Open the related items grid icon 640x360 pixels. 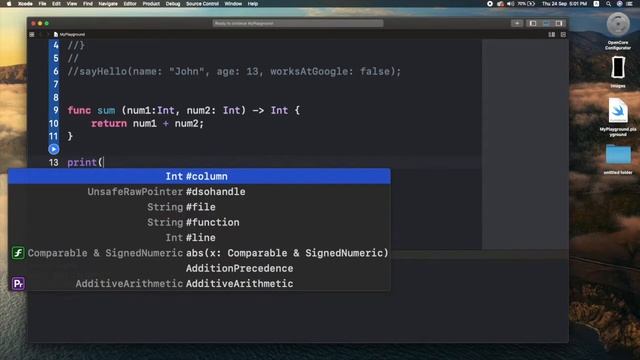click(32, 35)
